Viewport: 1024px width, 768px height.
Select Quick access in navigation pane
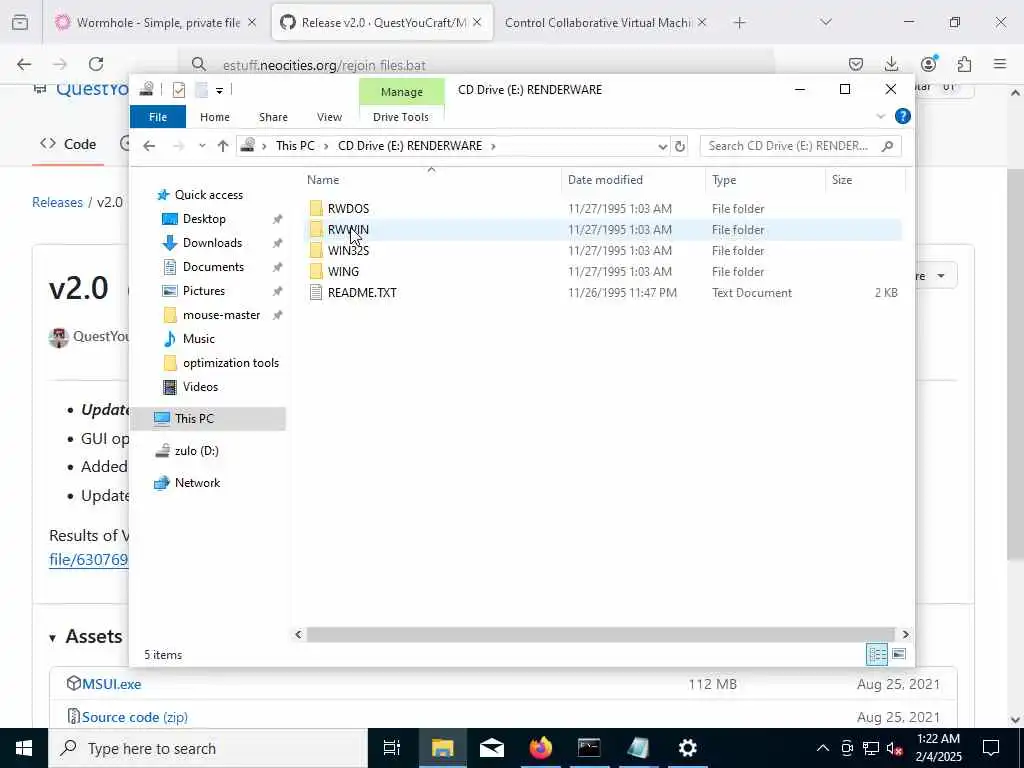pyautogui.click(x=208, y=195)
